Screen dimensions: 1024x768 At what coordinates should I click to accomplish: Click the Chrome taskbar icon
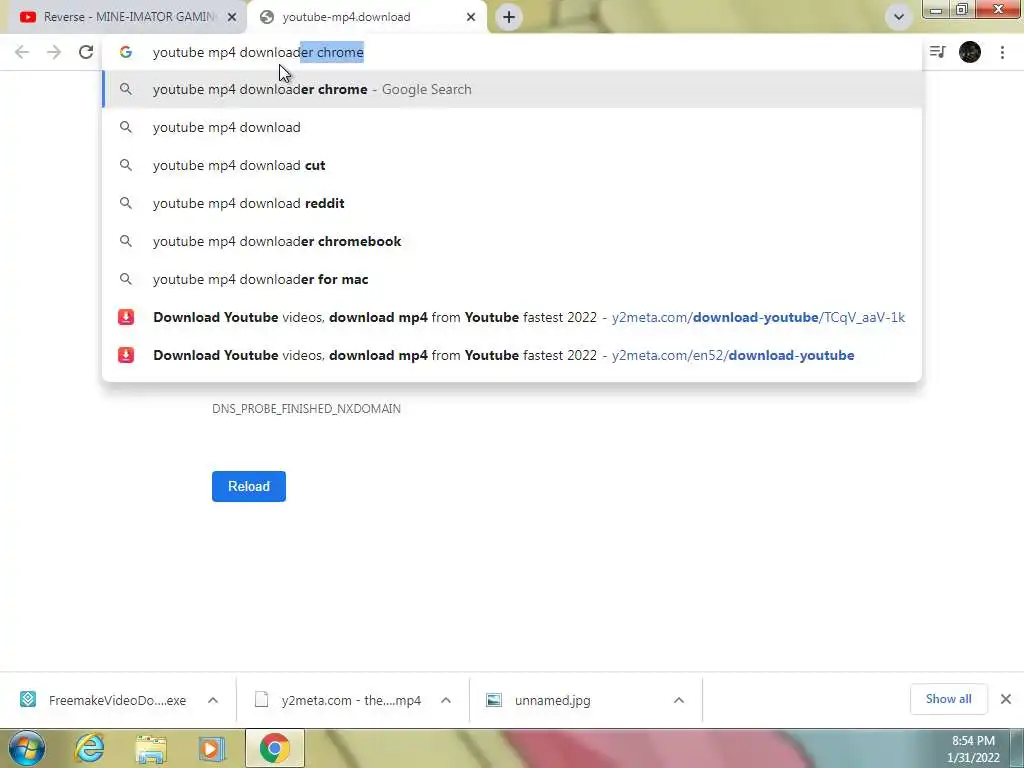pyautogui.click(x=275, y=748)
